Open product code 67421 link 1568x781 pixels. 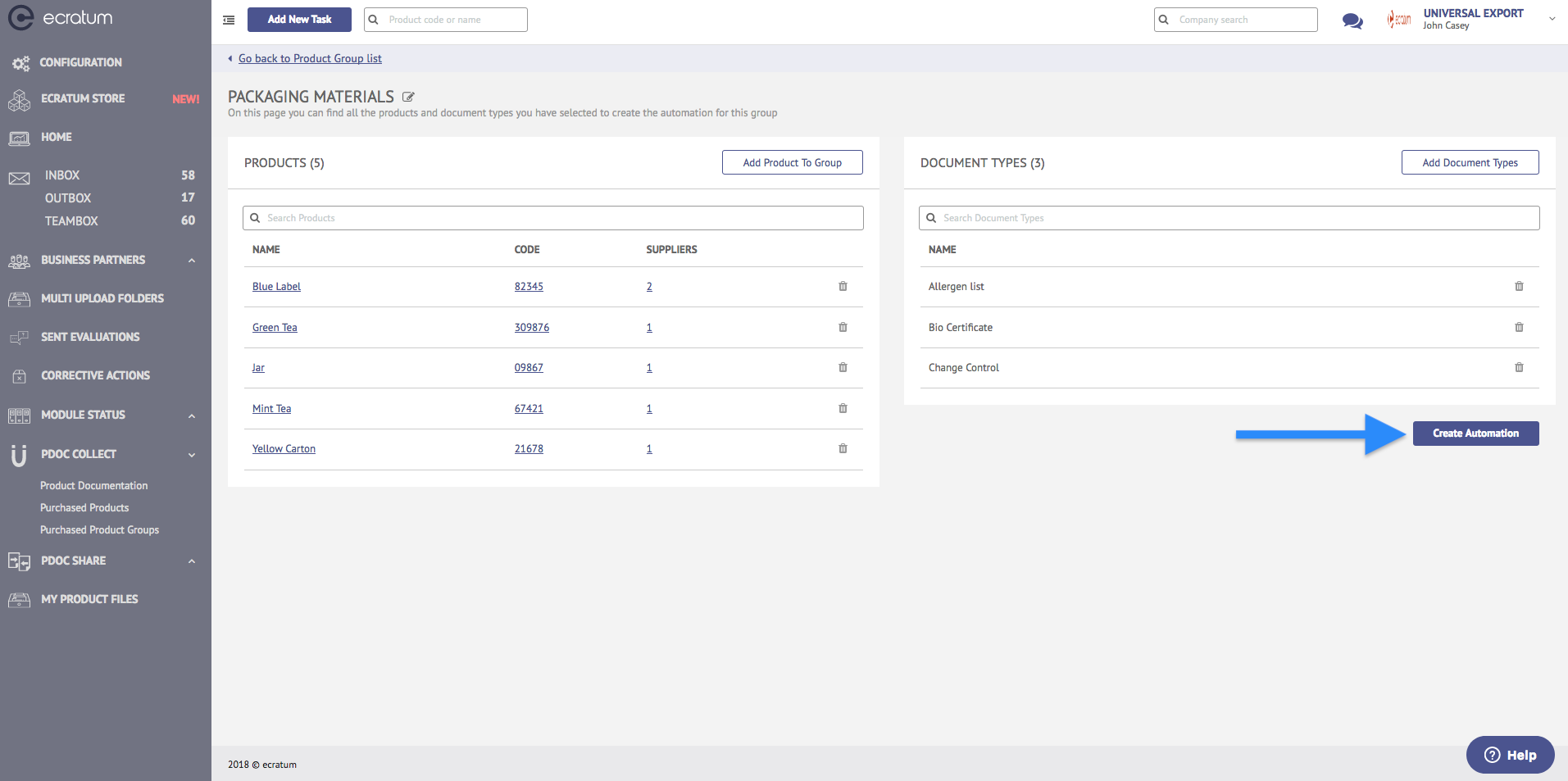529,409
